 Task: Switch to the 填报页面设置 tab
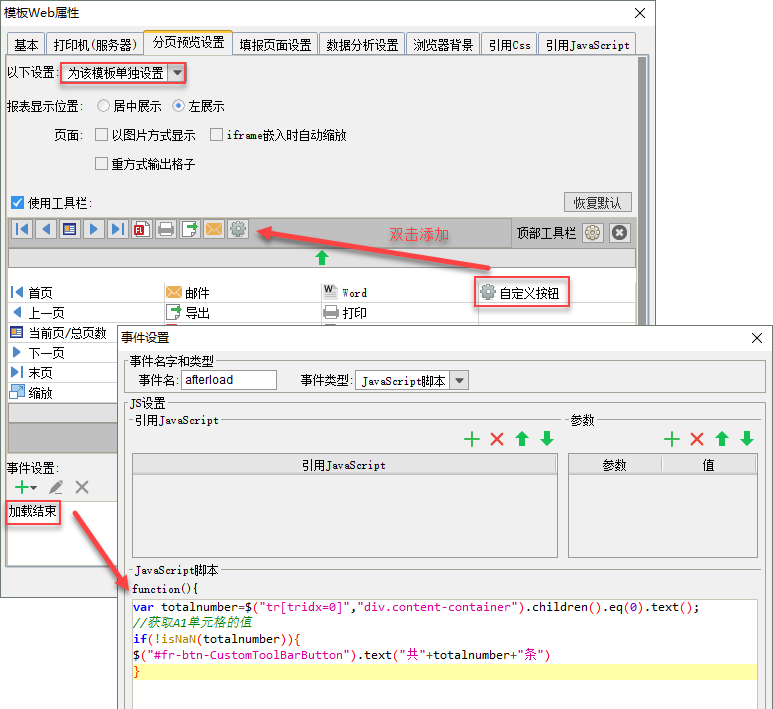point(276,45)
